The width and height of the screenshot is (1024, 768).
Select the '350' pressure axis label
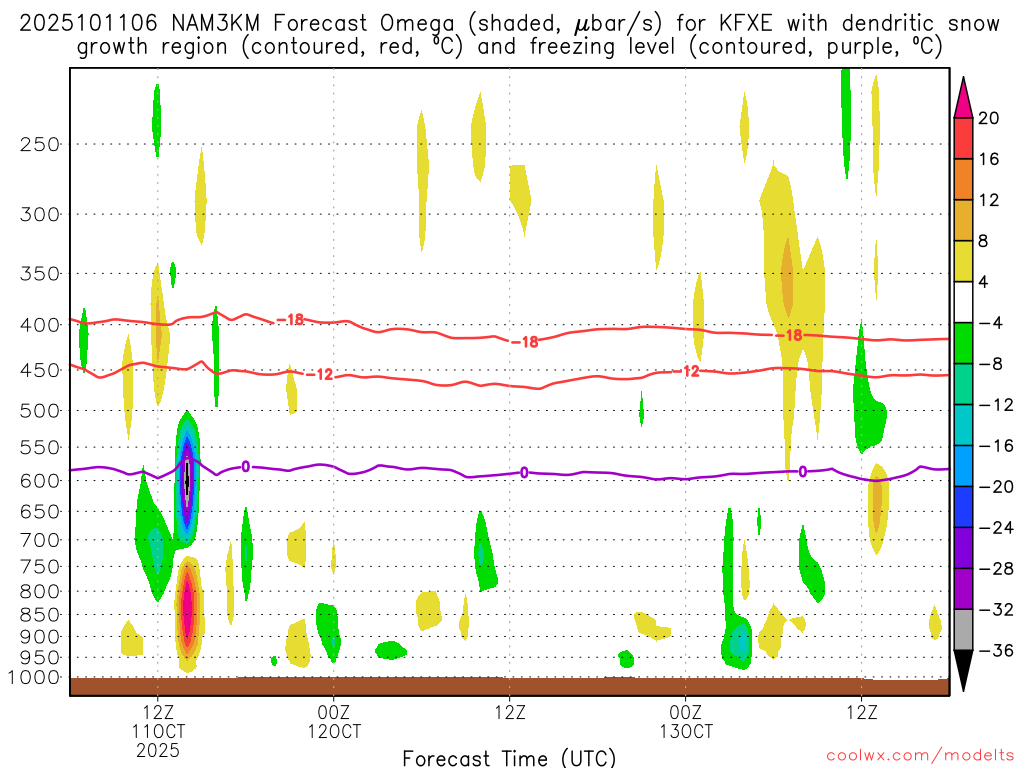[40, 274]
